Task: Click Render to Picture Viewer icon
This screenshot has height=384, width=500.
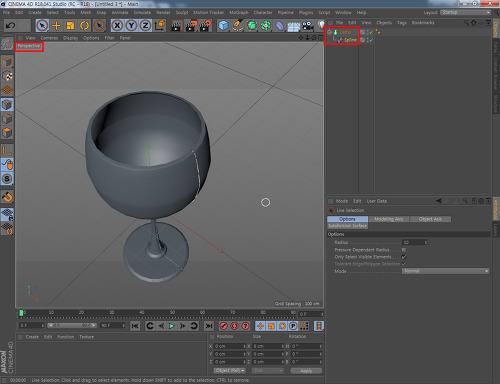Action: coord(191,26)
